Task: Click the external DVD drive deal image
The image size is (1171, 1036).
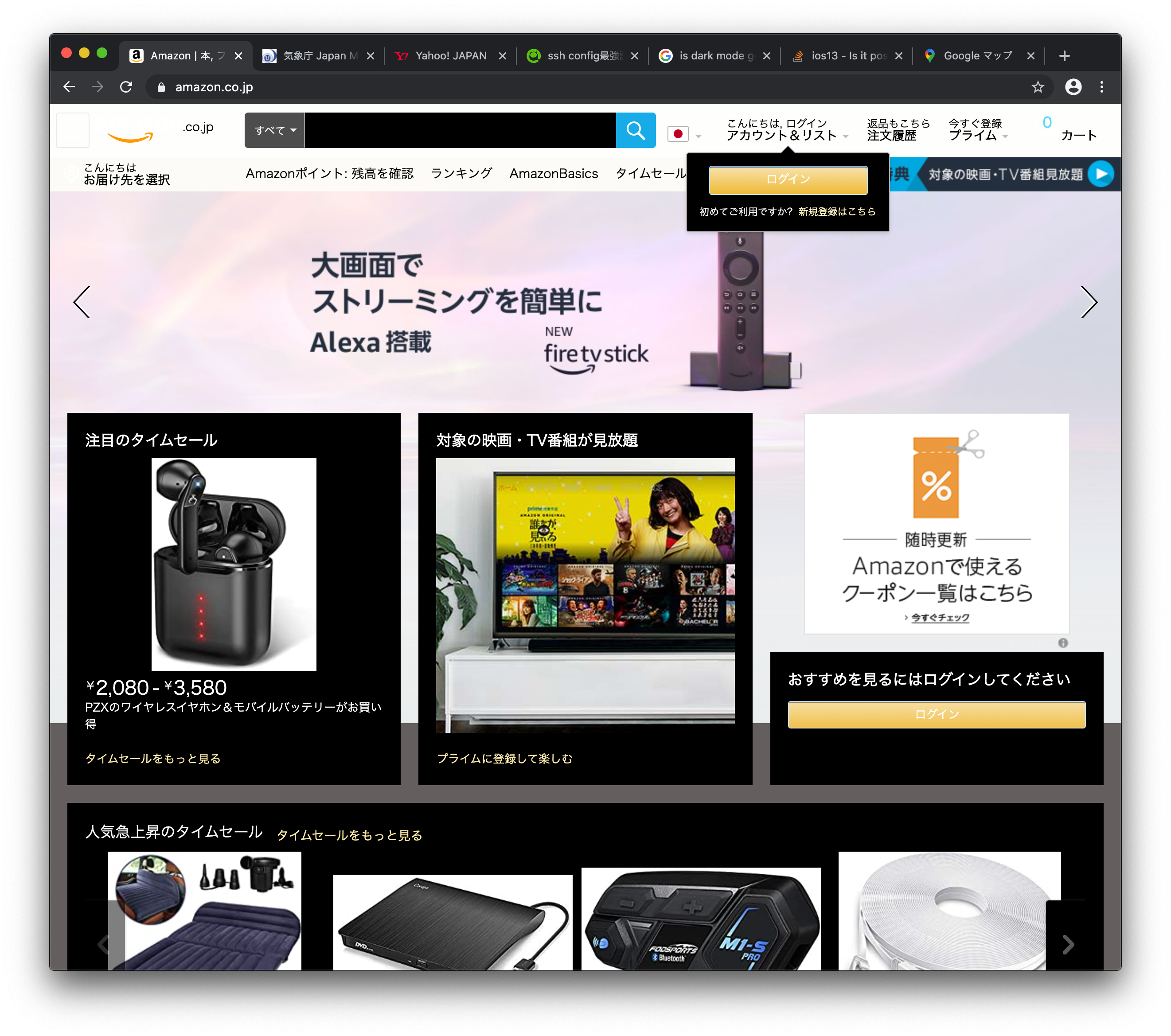Action: [x=453, y=922]
